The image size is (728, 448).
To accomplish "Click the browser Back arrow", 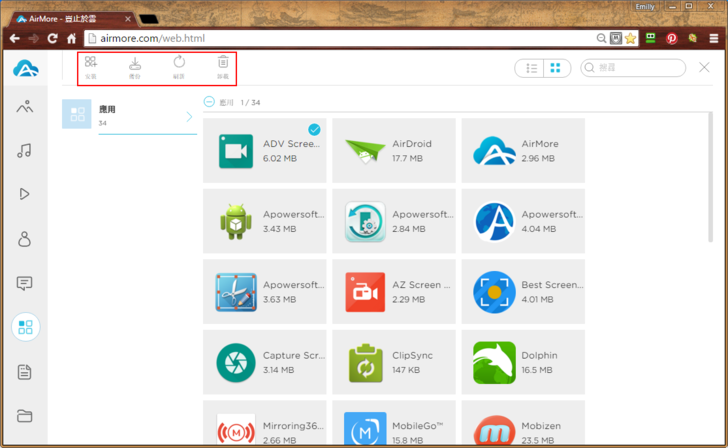I will click(x=15, y=39).
